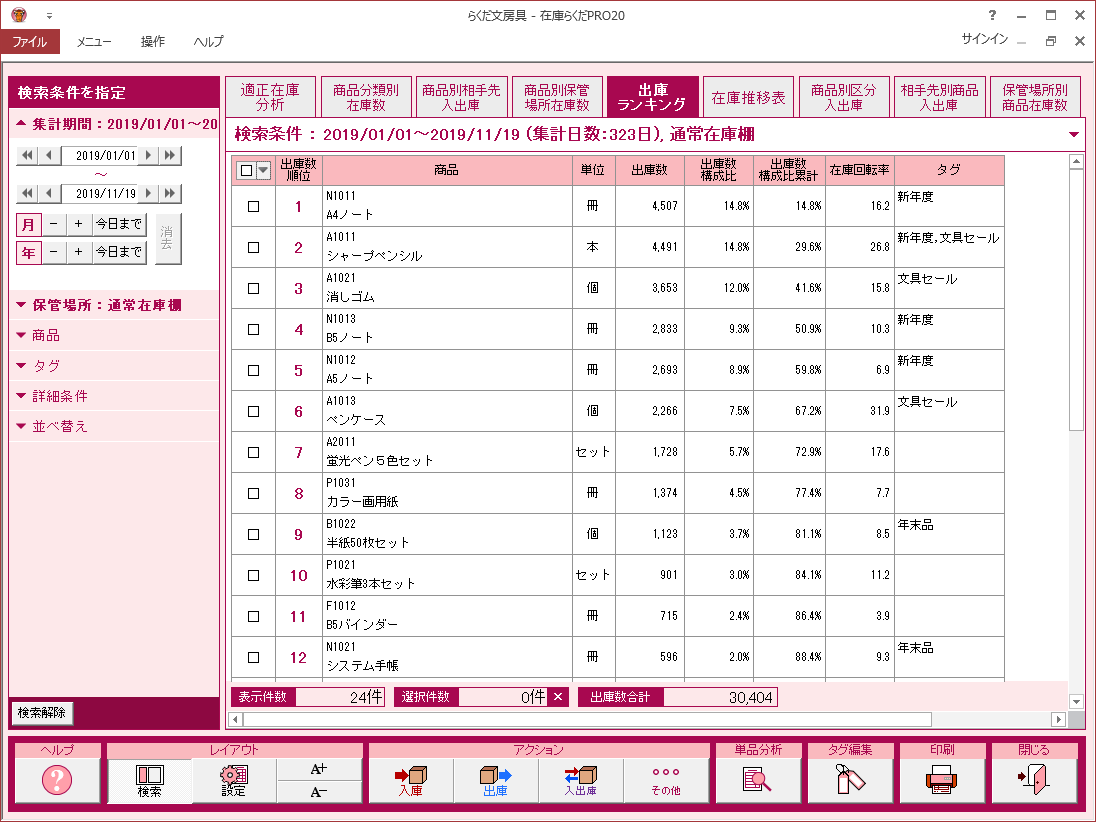Open the header select-all dropdown arrow
The width and height of the screenshot is (1096, 822).
[263, 171]
